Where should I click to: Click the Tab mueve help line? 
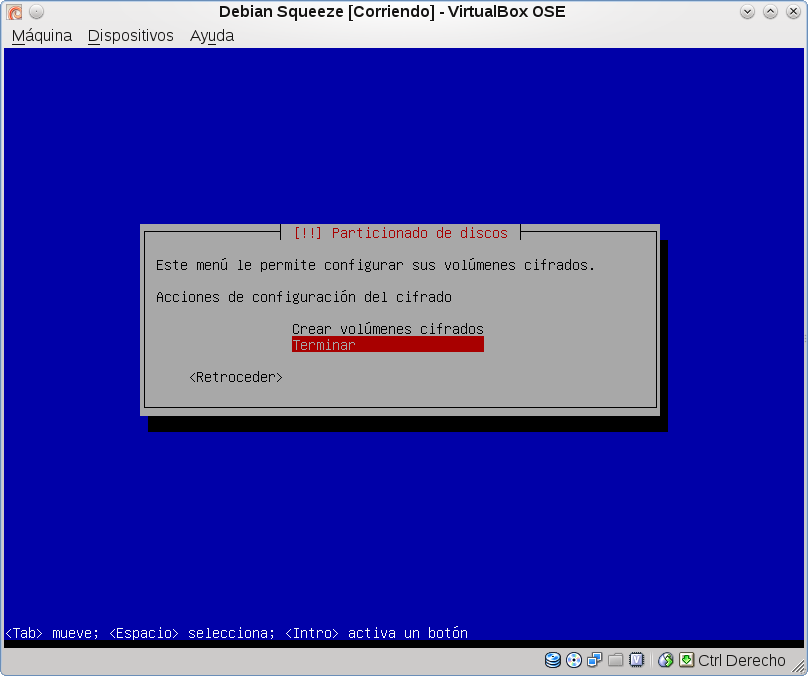coord(237,633)
